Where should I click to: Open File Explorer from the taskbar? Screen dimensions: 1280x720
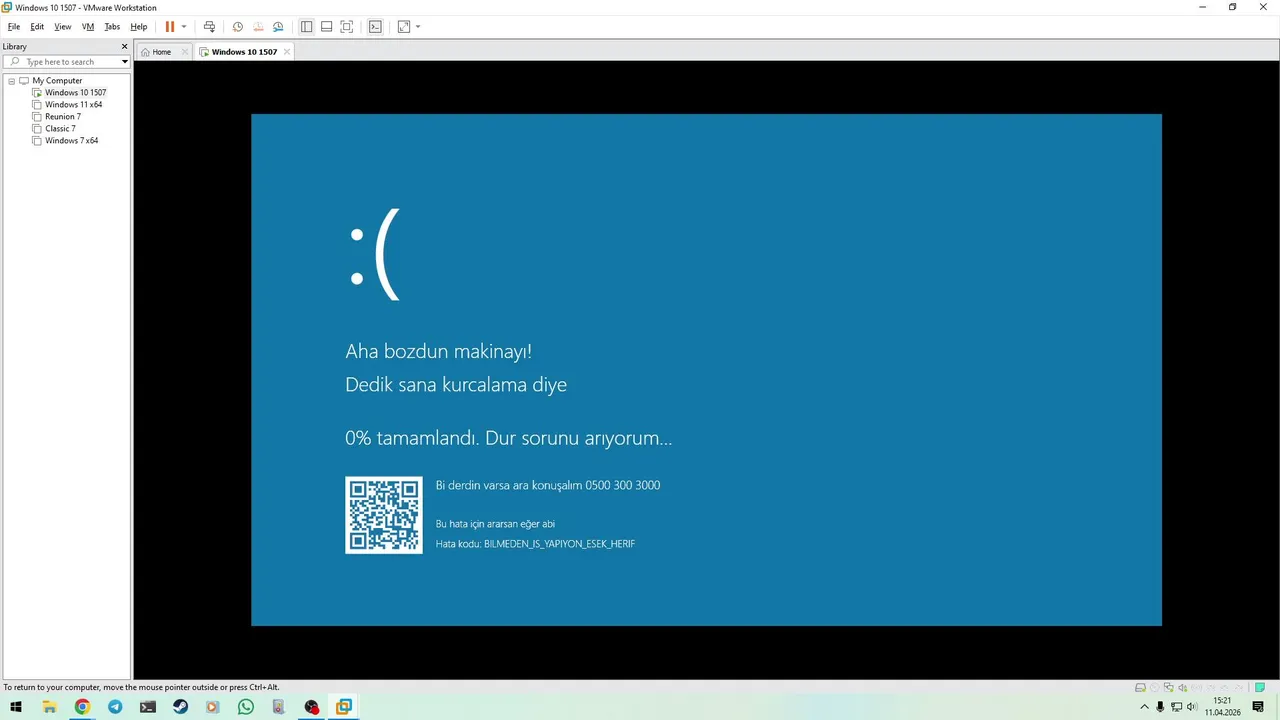point(49,707)
